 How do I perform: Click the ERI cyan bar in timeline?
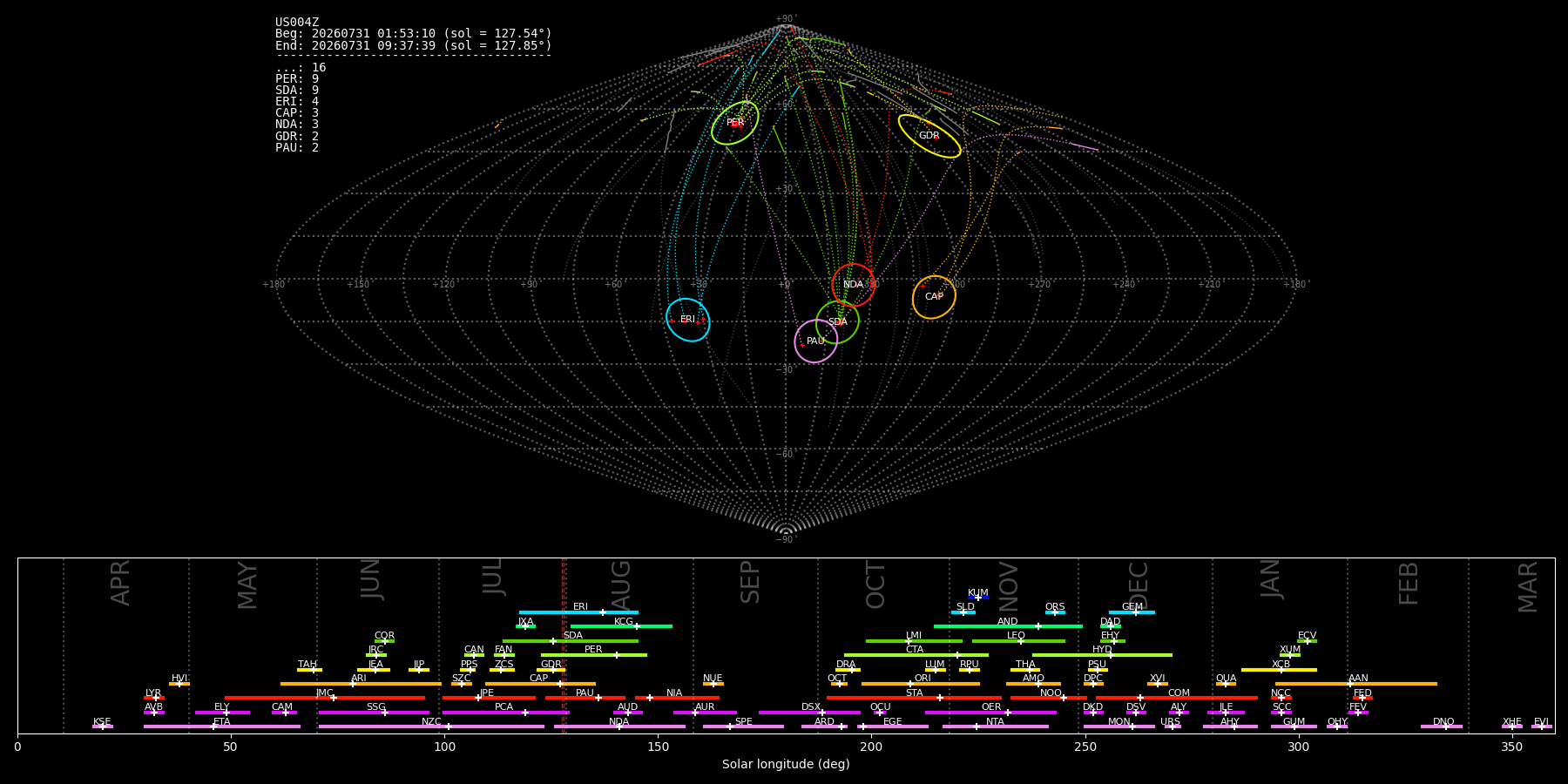(578, 612)
